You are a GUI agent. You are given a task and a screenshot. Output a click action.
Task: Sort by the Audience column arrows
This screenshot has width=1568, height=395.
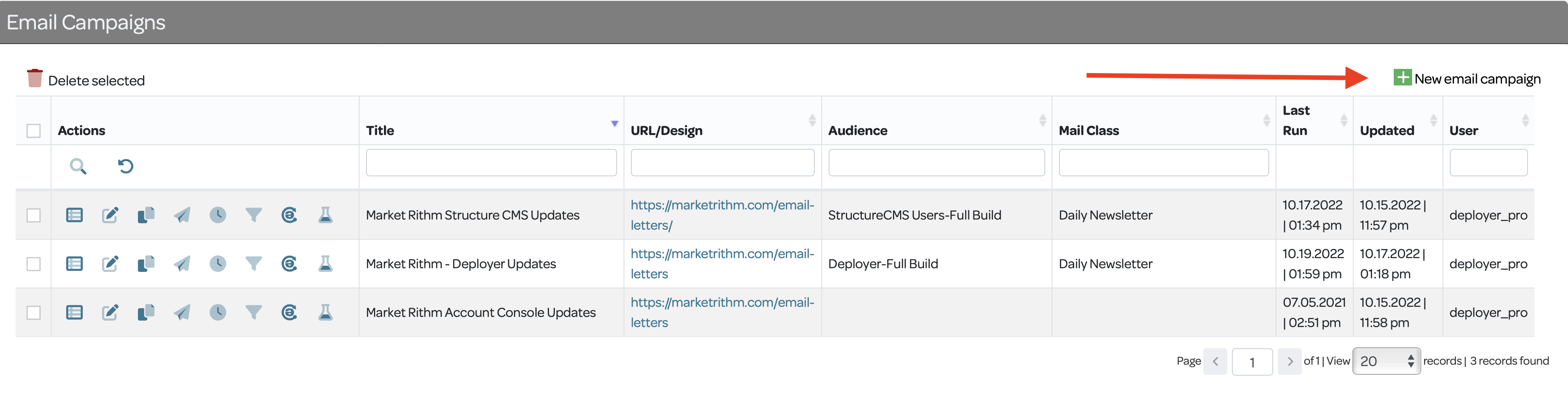tap(1043, 120)
